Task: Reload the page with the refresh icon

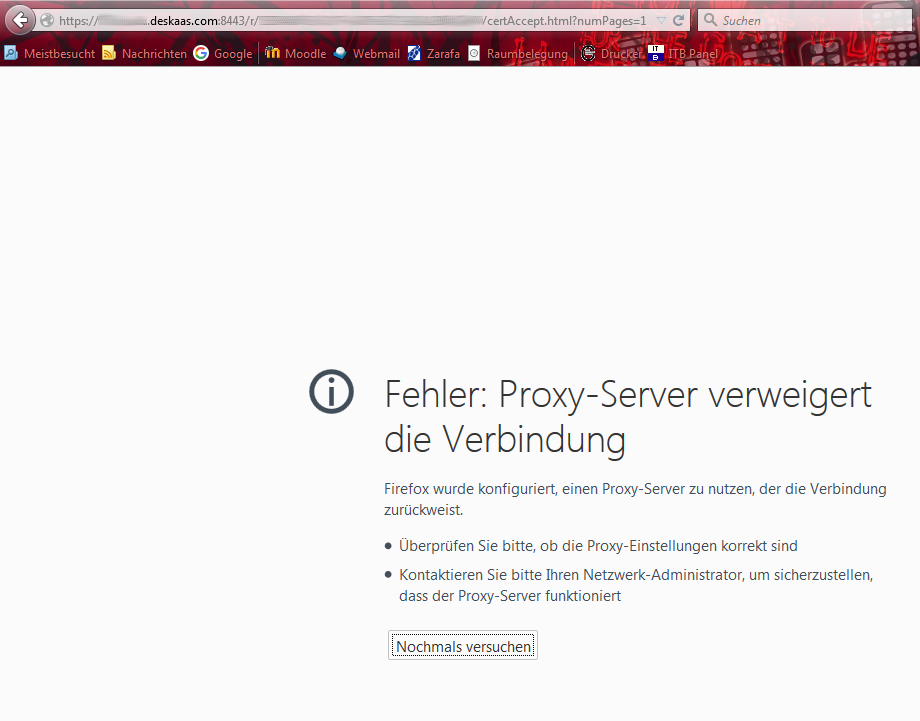Action: coord(679,20)
